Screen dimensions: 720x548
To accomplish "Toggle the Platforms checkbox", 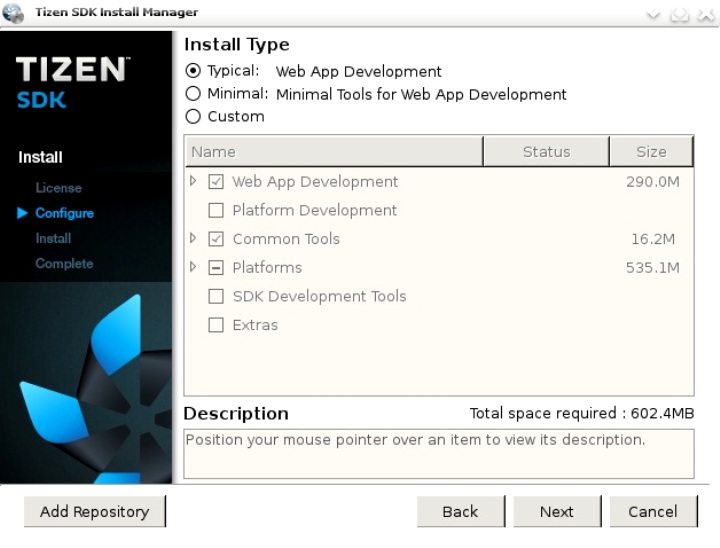I will click(216, 267).
